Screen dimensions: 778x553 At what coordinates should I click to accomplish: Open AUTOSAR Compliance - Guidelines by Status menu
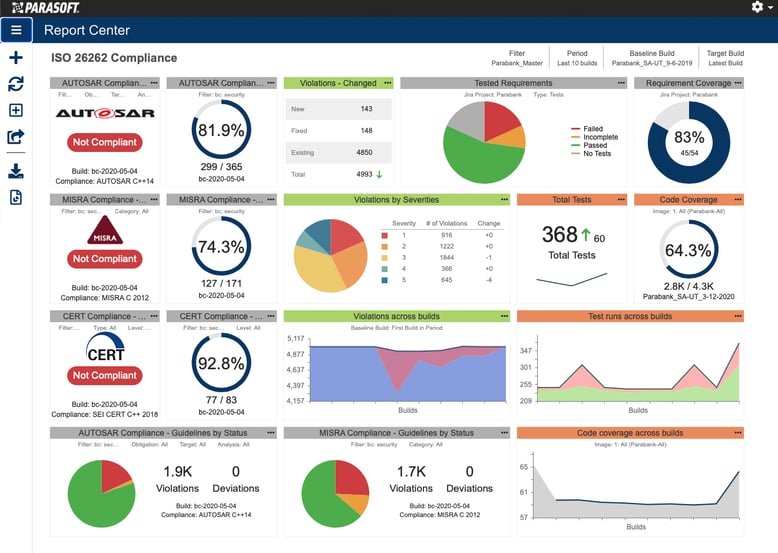pos(271,433)
